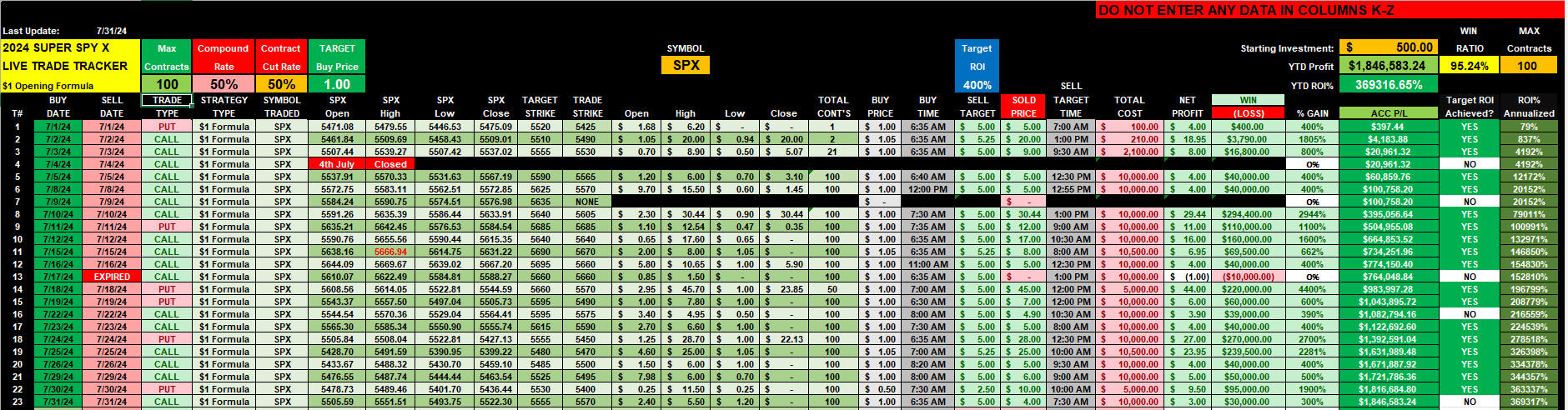The height and width of the screenshot is (410, 1568).
Task: Select the red 'DO NOT ENTER ANY DATA' banner
Action: pos(1329,10)
